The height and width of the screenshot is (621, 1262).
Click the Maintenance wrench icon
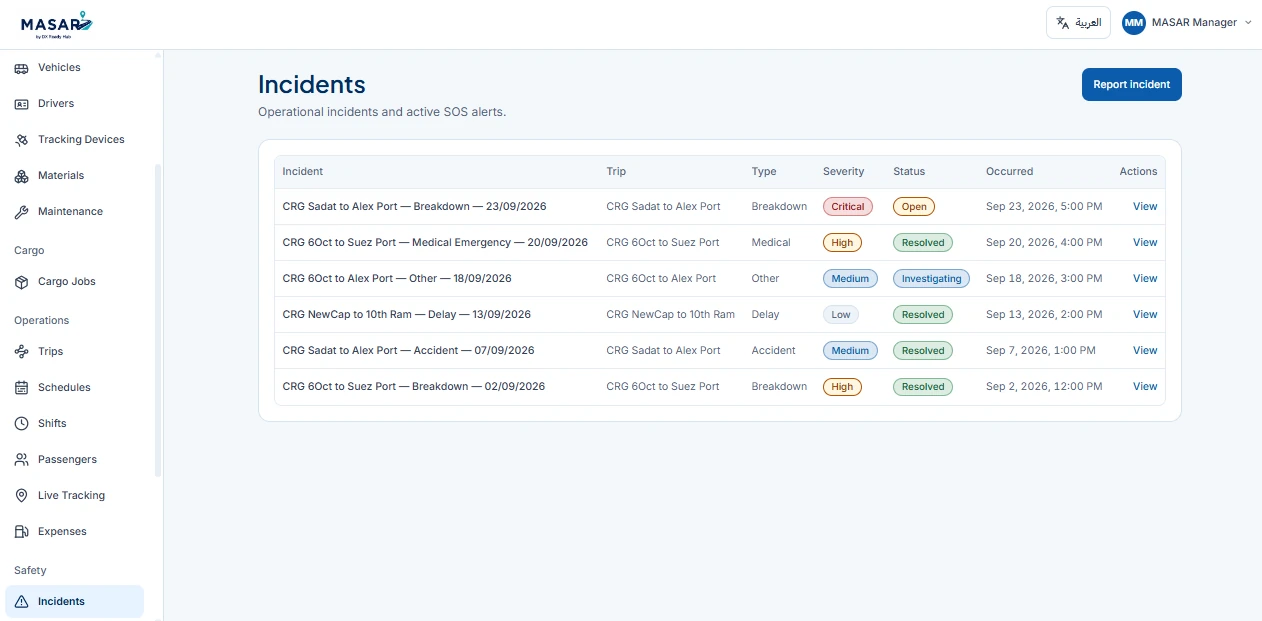[21, 212]
